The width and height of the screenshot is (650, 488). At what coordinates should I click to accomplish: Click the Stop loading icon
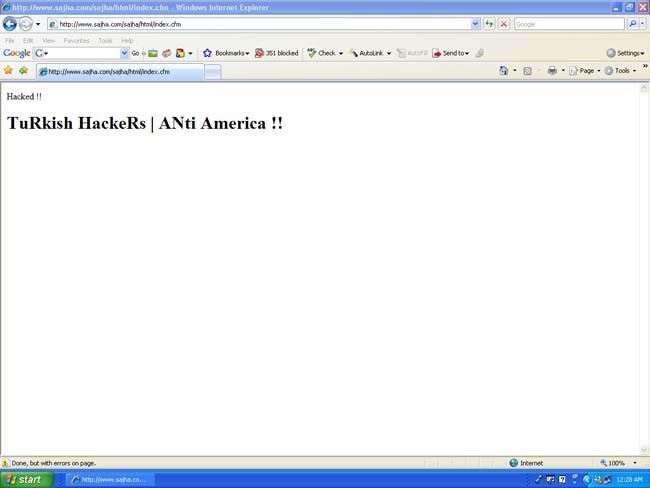click(503, 24)
